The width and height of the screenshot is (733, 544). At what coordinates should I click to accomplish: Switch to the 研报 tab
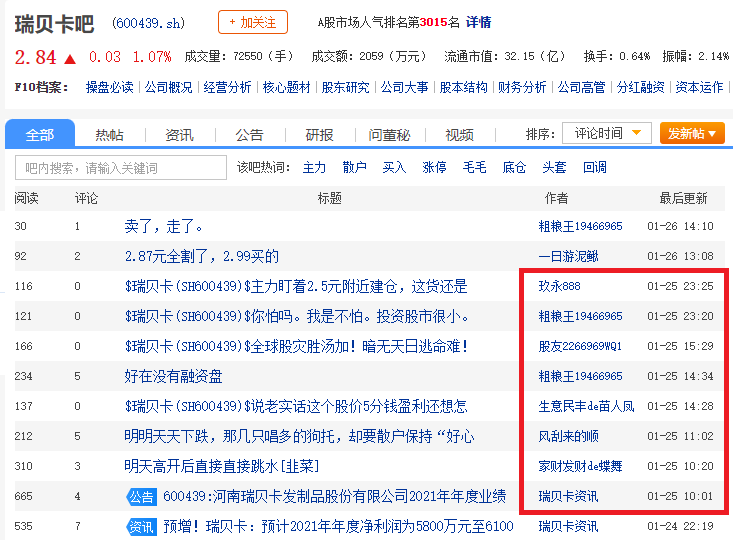(x=319, y=135)
